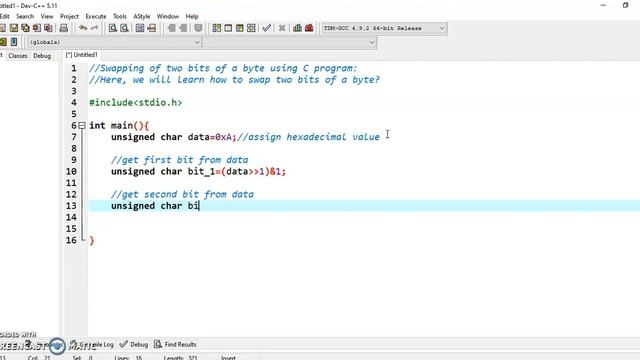Click the #include<stdio.h> line
The width and height of the screenshot is (640, 360).
tap(136, 102)
